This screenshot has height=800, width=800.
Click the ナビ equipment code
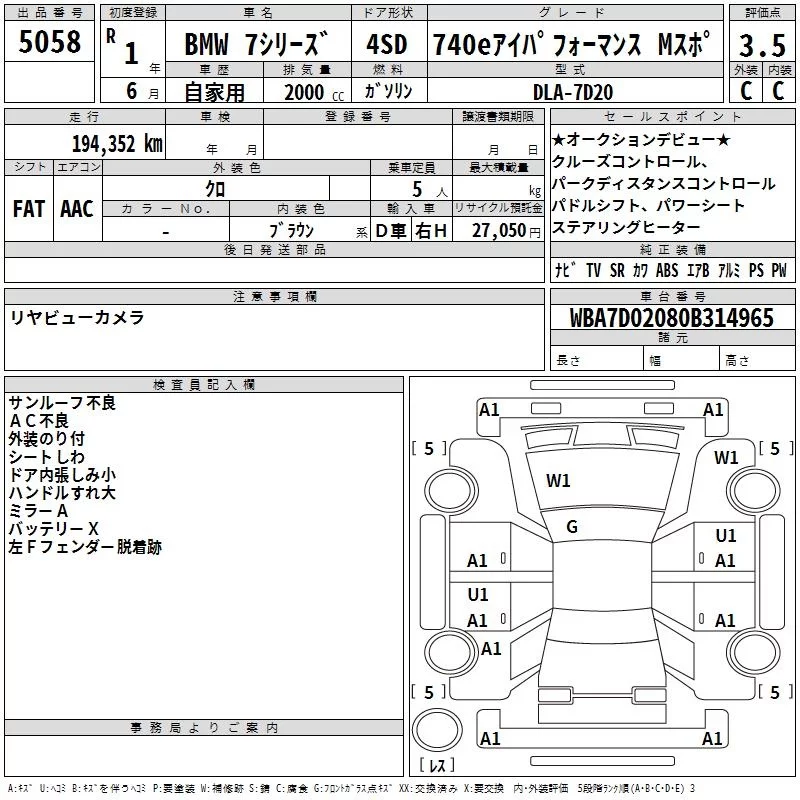[x=566, y=270]
